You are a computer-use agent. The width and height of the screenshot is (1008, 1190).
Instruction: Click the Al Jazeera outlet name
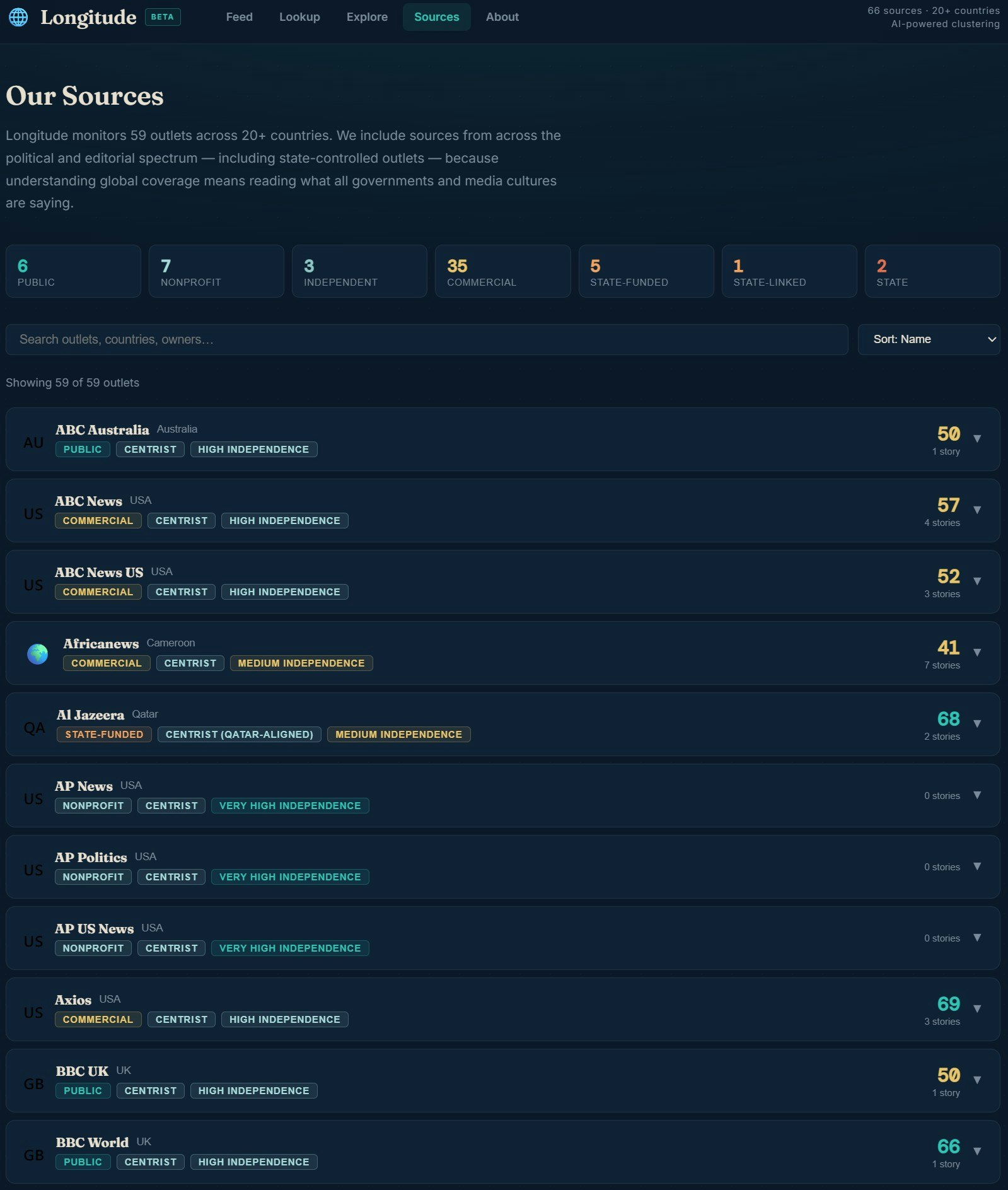(90, 715)
